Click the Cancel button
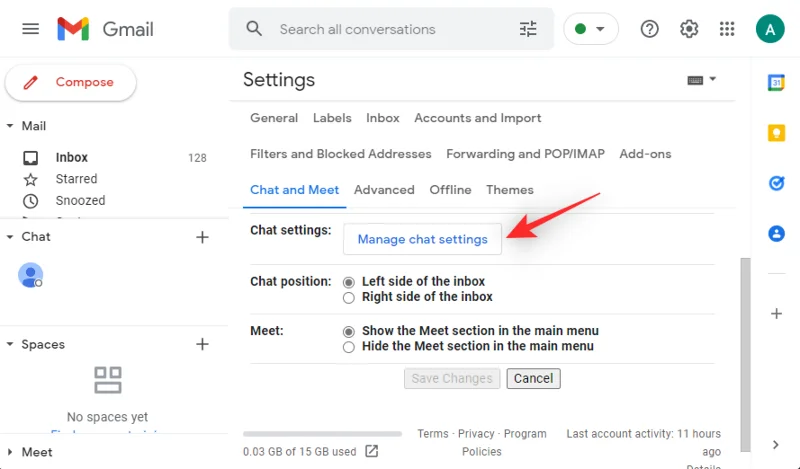 [x=533, y=378]
